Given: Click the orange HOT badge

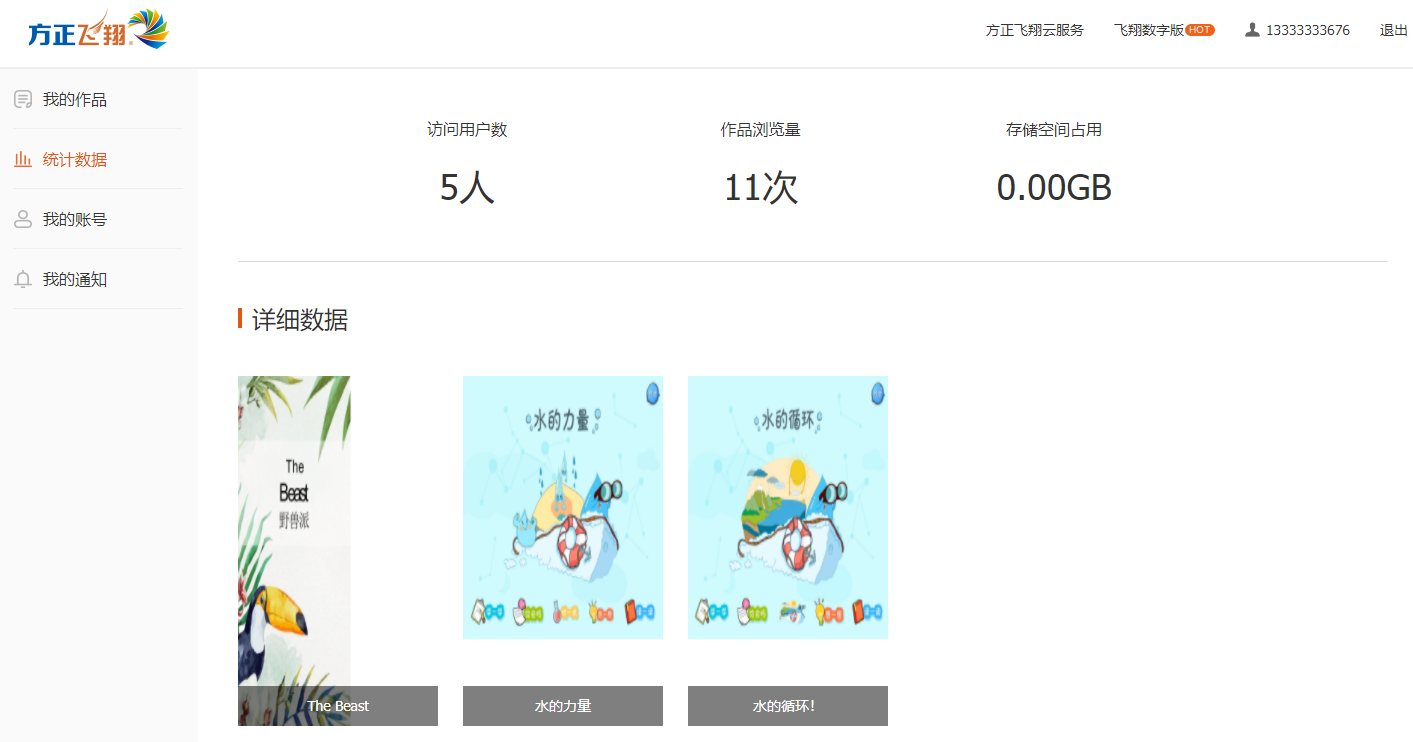Looking at the screenshot, I should (x=1200, y=30).
